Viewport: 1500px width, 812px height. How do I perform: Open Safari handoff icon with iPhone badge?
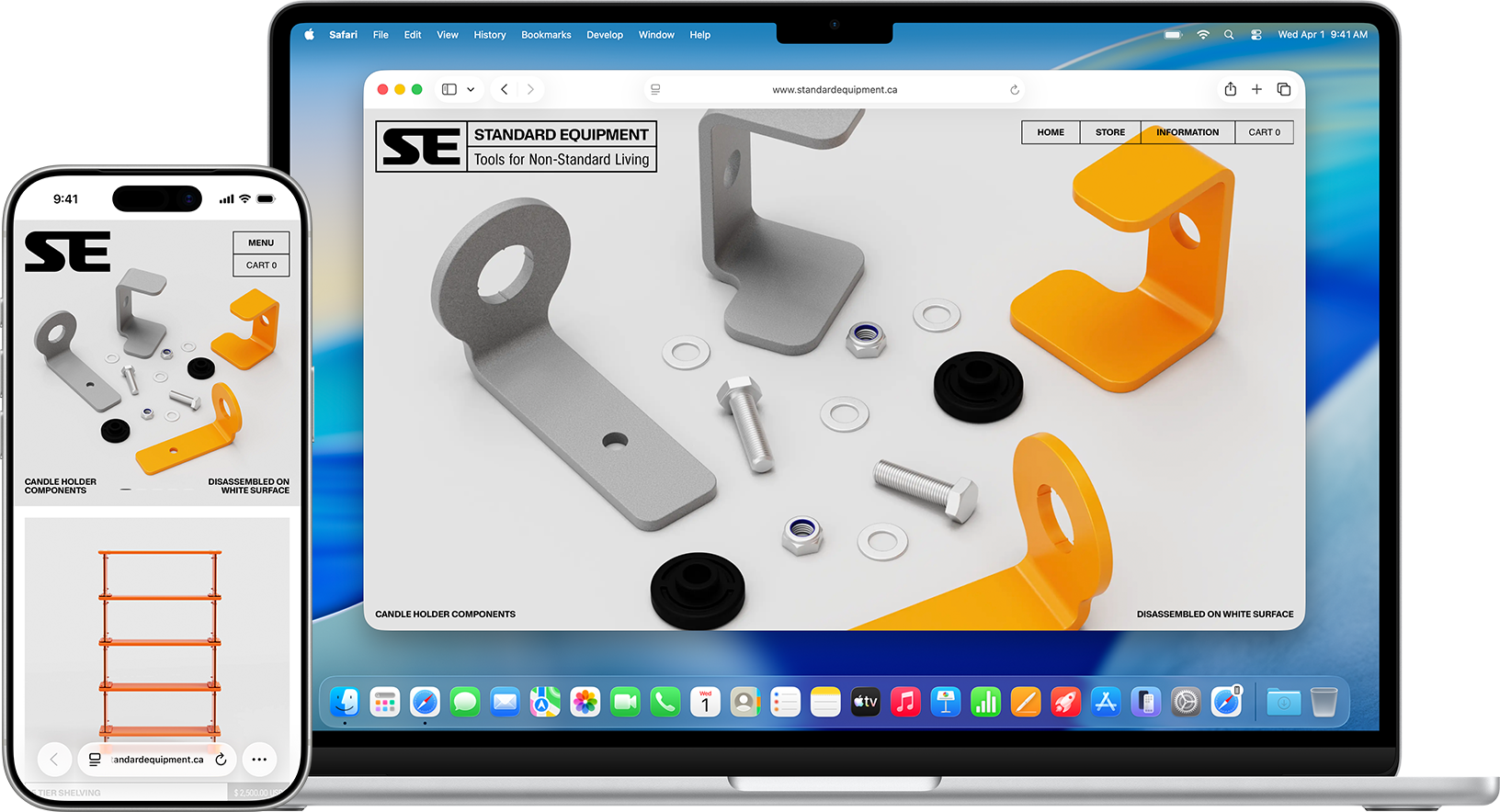pyautogui.click(x=1227, y=703)
